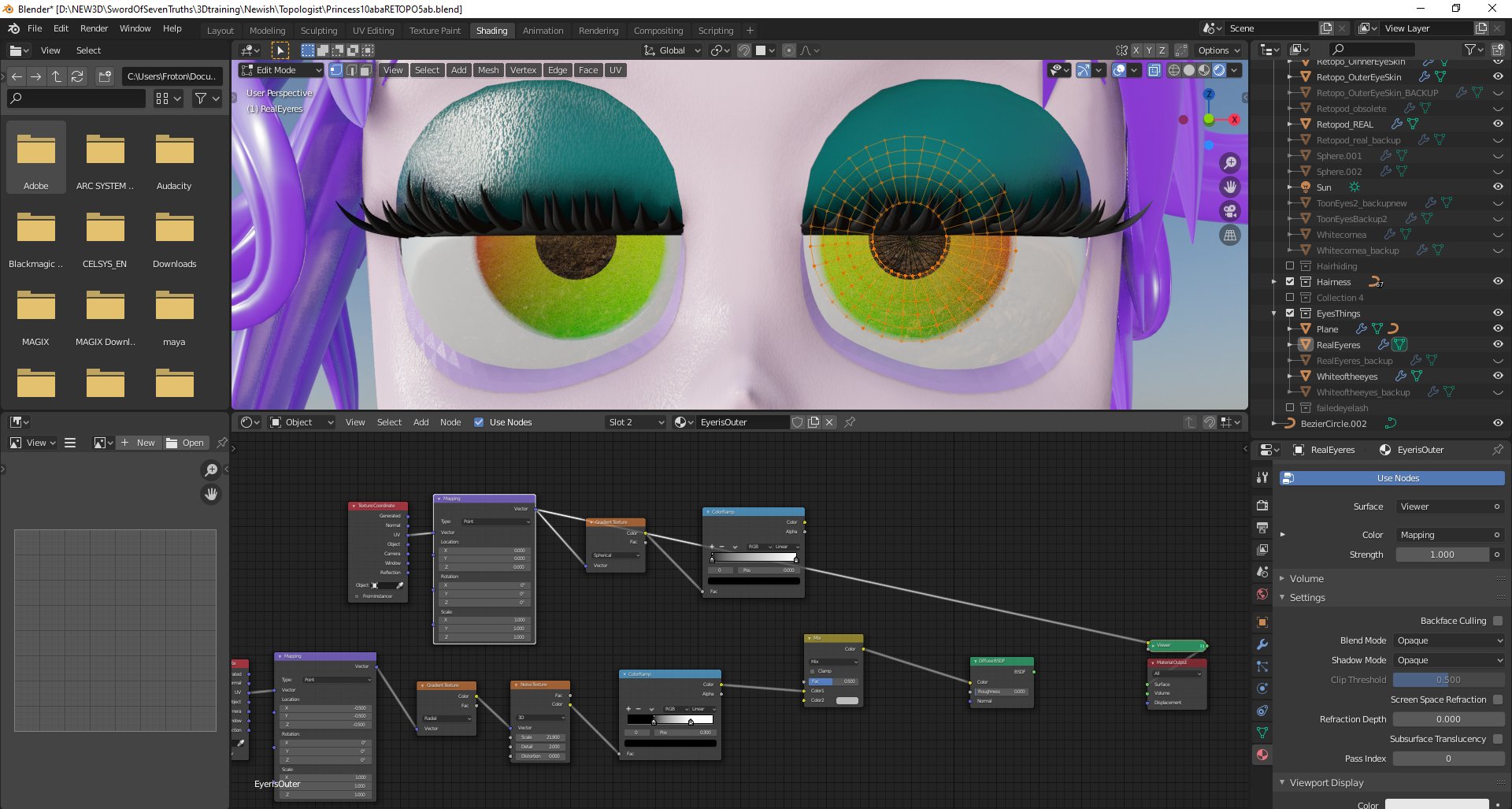1512x809 pixels.
Task: Select face select mode icon
Action: coord(365,70)
